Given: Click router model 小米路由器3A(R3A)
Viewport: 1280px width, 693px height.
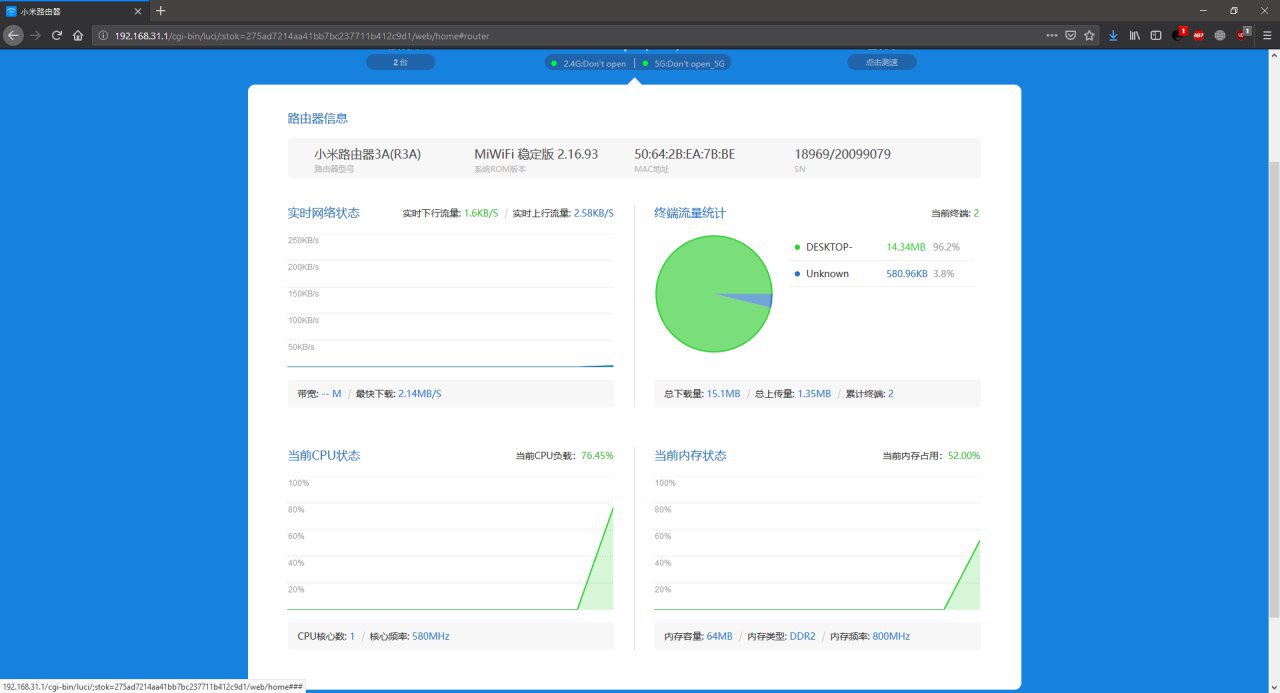Looking at the screenshot, I should pyautogui.click(x=367, y=154).
